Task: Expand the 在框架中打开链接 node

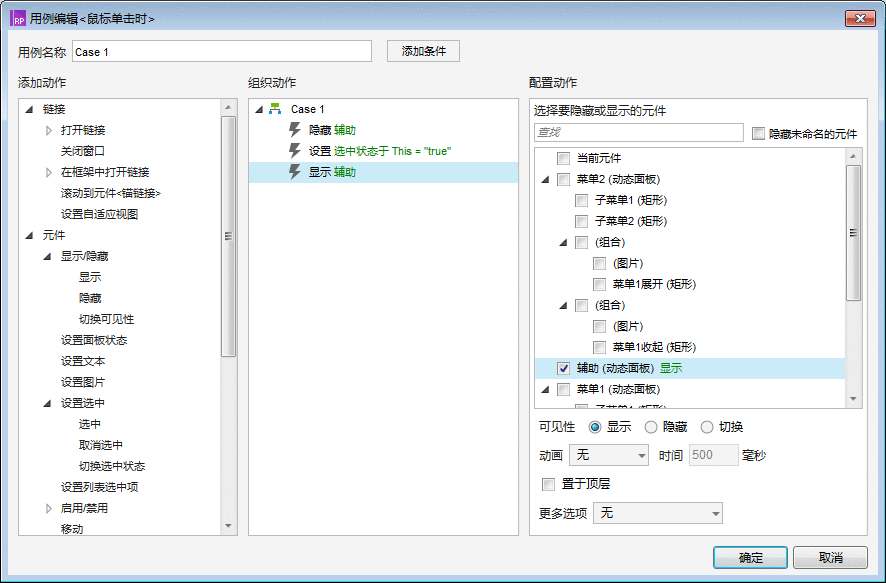Action: [49, 172]
